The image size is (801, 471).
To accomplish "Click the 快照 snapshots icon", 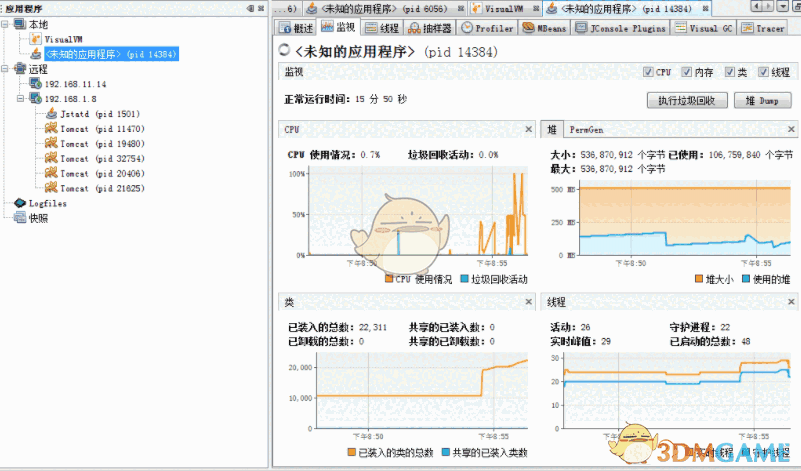I will (x=20, y=218).
